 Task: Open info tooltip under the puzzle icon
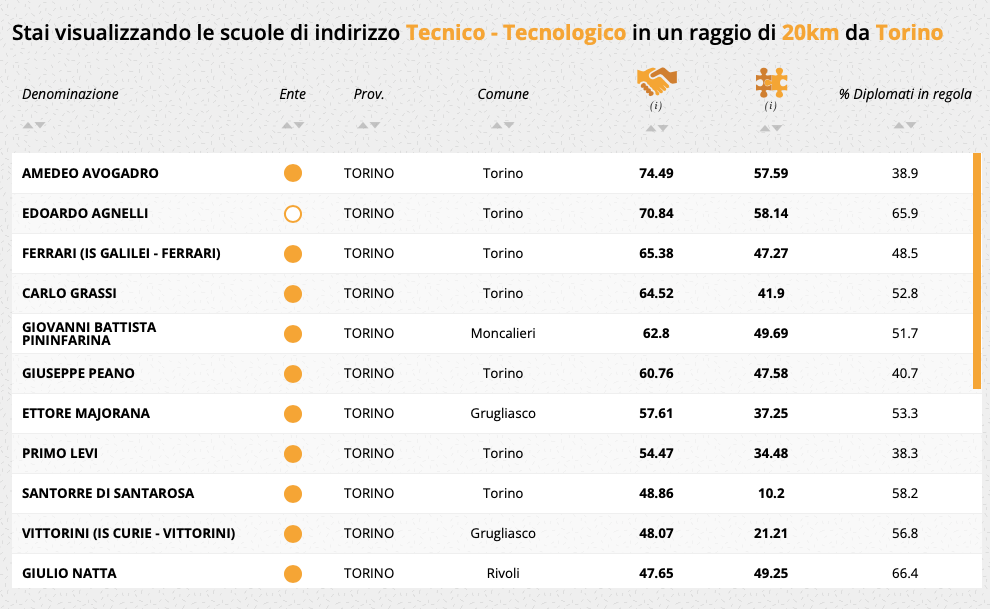click(x=771, y=106)
